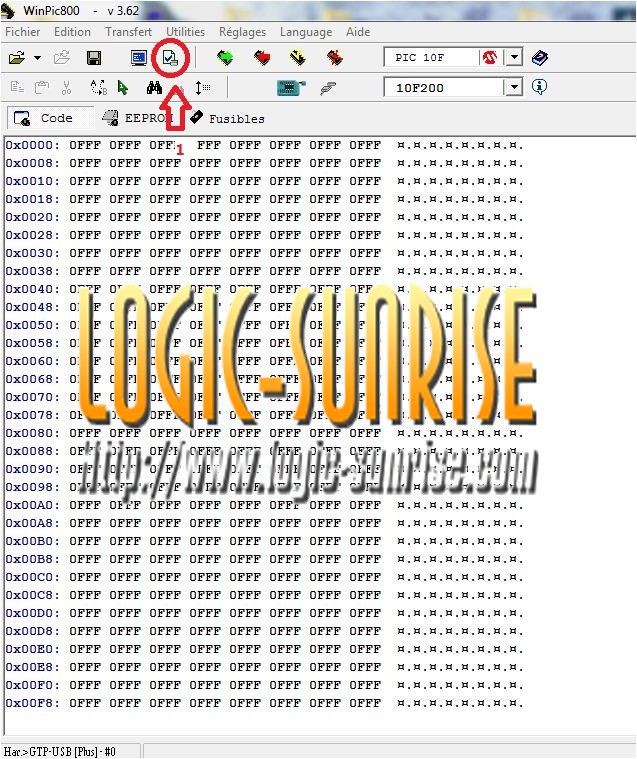Click address 0x00F8 row label
Screen dimensions: 637x759
tap(32, 703)
